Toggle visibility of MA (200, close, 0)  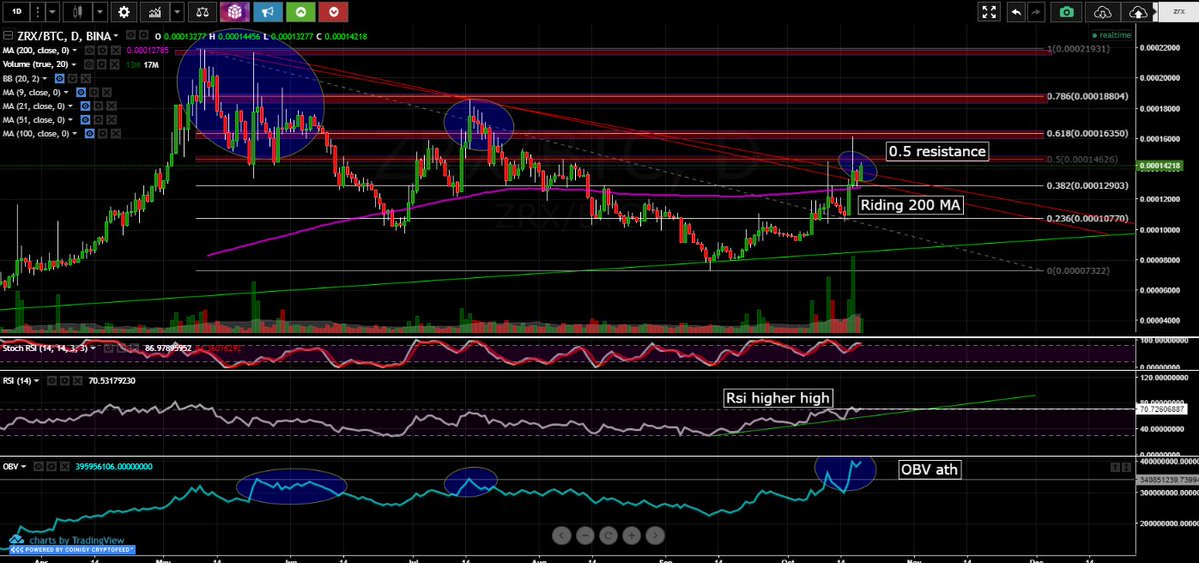(x=89, y=50)
